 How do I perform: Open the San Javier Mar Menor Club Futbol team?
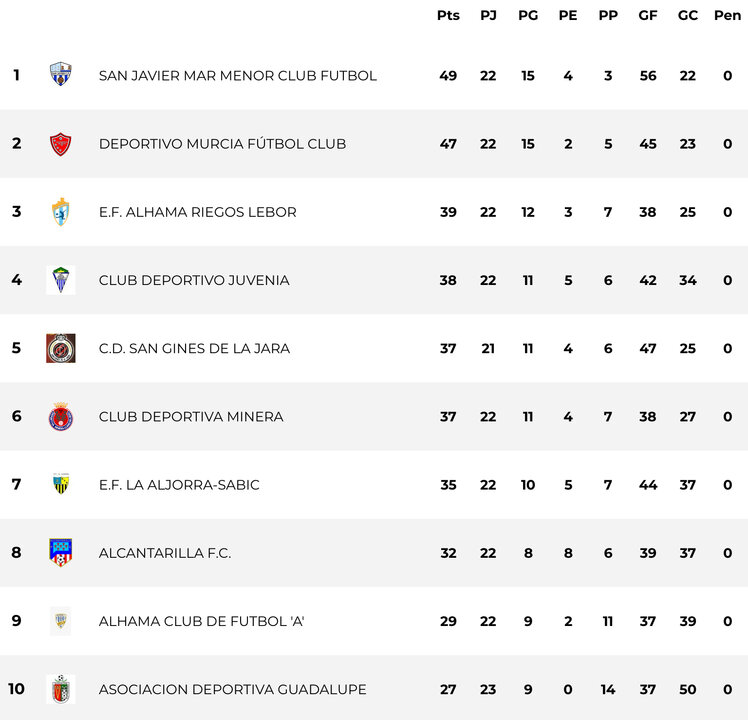(x=238, y=76)
